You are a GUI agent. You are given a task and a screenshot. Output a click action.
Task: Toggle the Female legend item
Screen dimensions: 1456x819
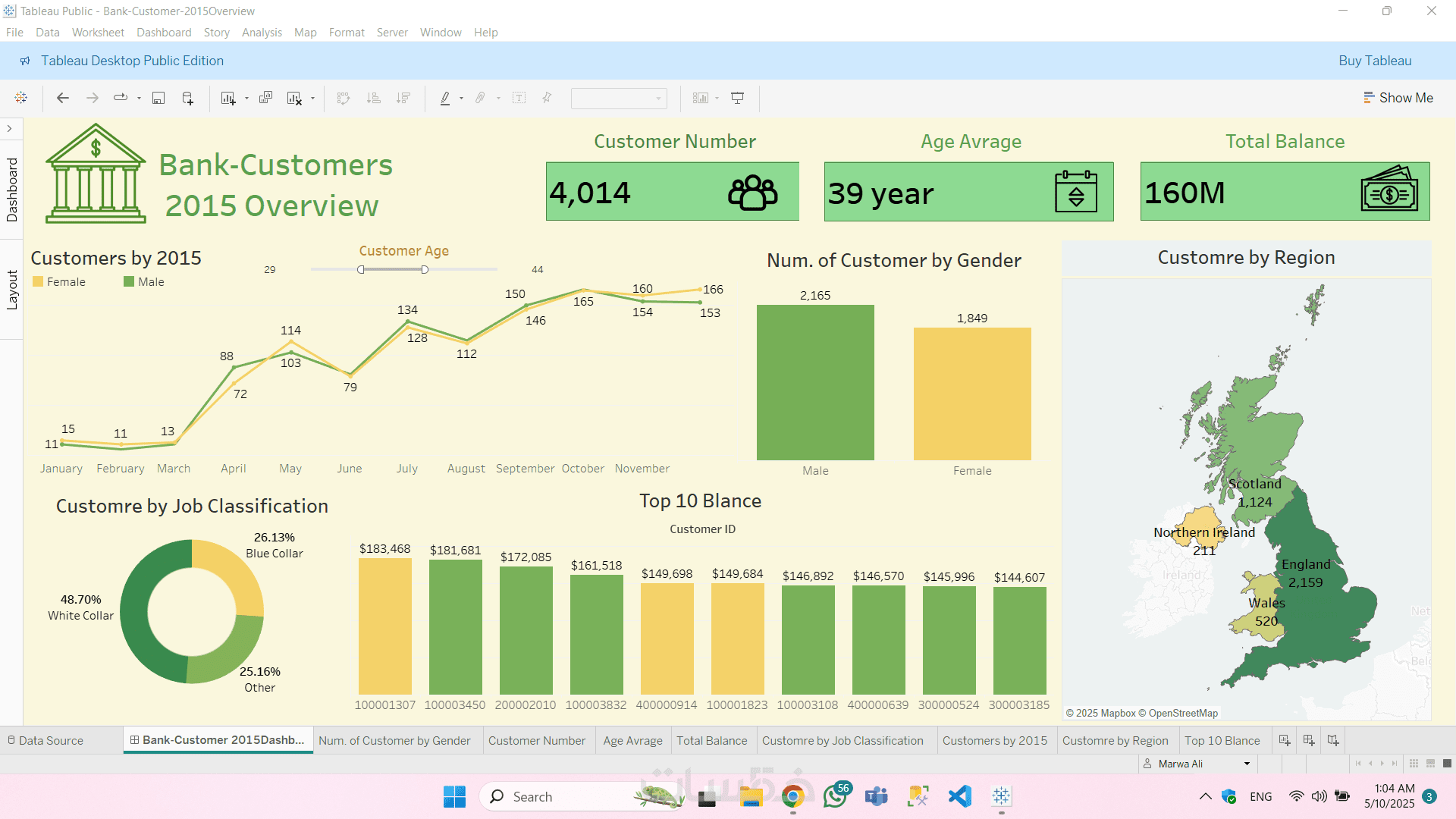[x=59, y=282]
